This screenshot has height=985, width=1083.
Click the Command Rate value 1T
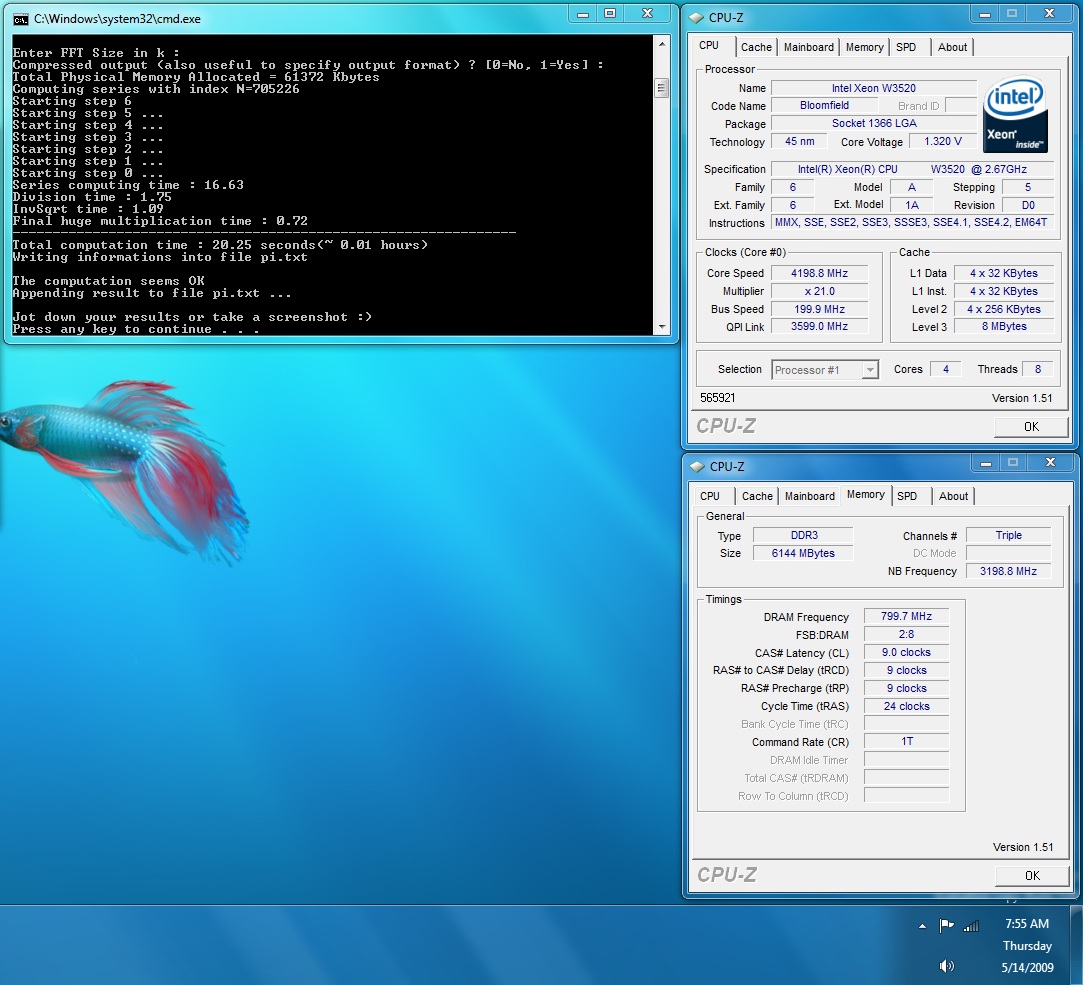(906, 741)
